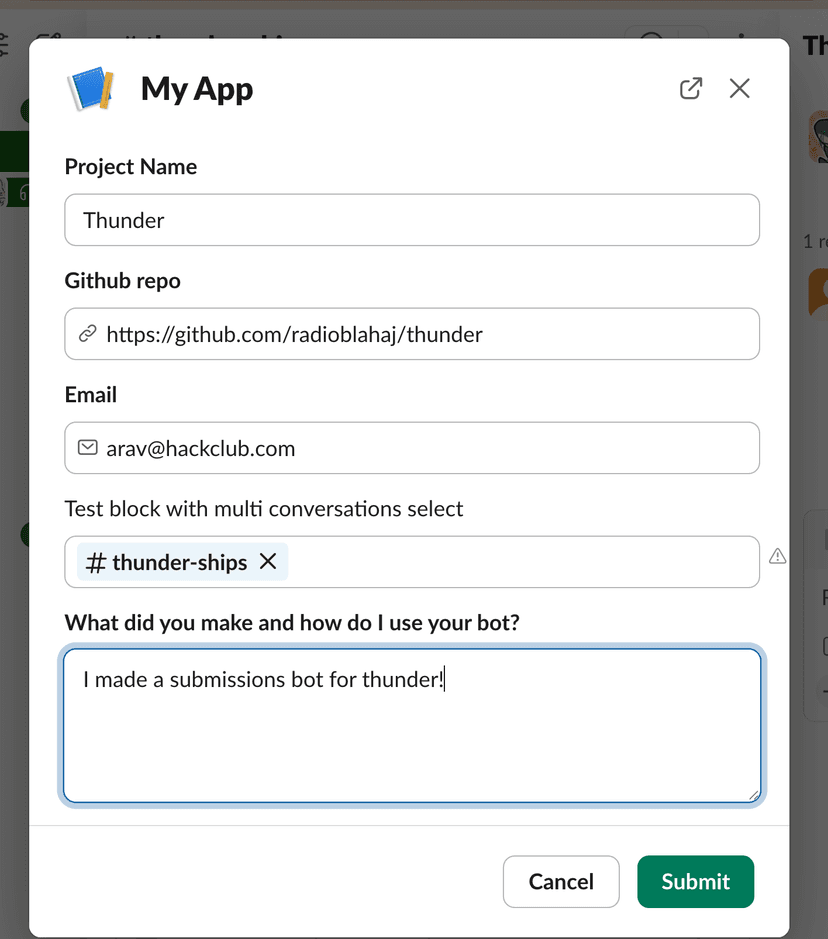Click the Github repo field label
The width and height of the screenshot is (828, 939).
click(122, 281)
